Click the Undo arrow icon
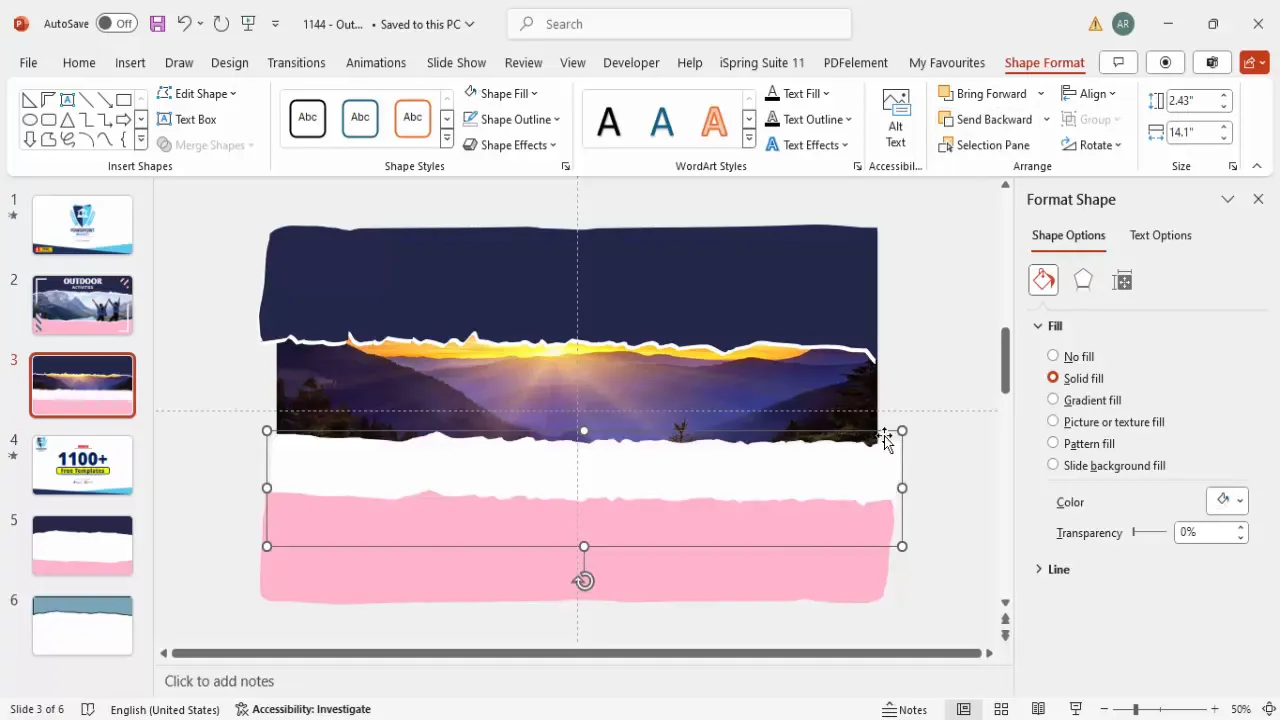 (x=184, y=23)
